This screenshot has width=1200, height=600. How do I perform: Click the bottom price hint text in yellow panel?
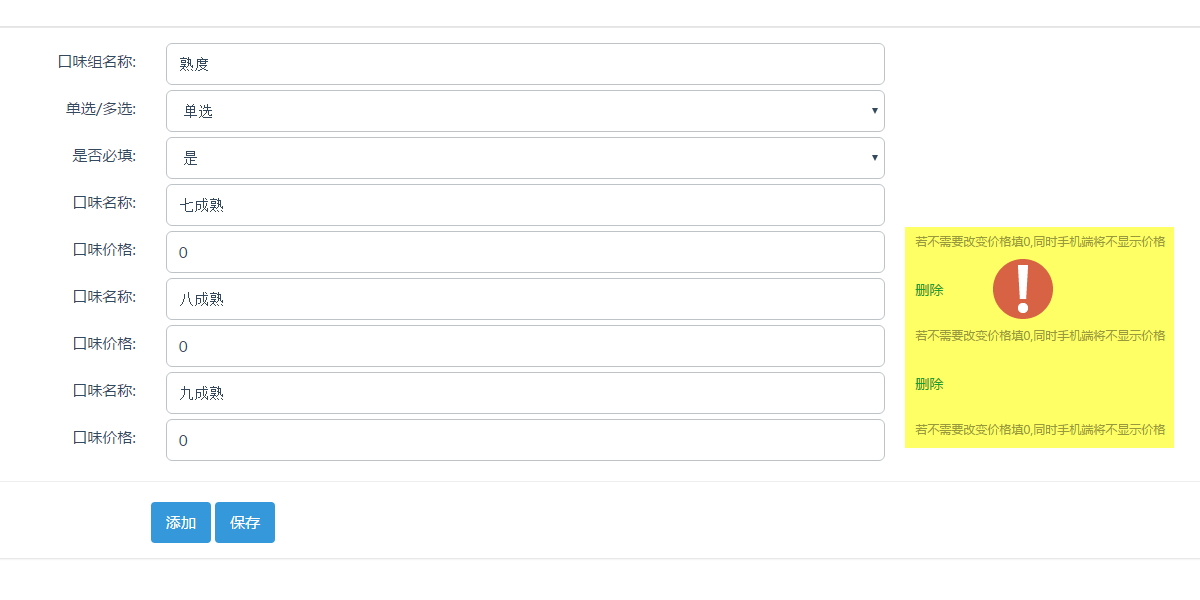[1040, 429]
